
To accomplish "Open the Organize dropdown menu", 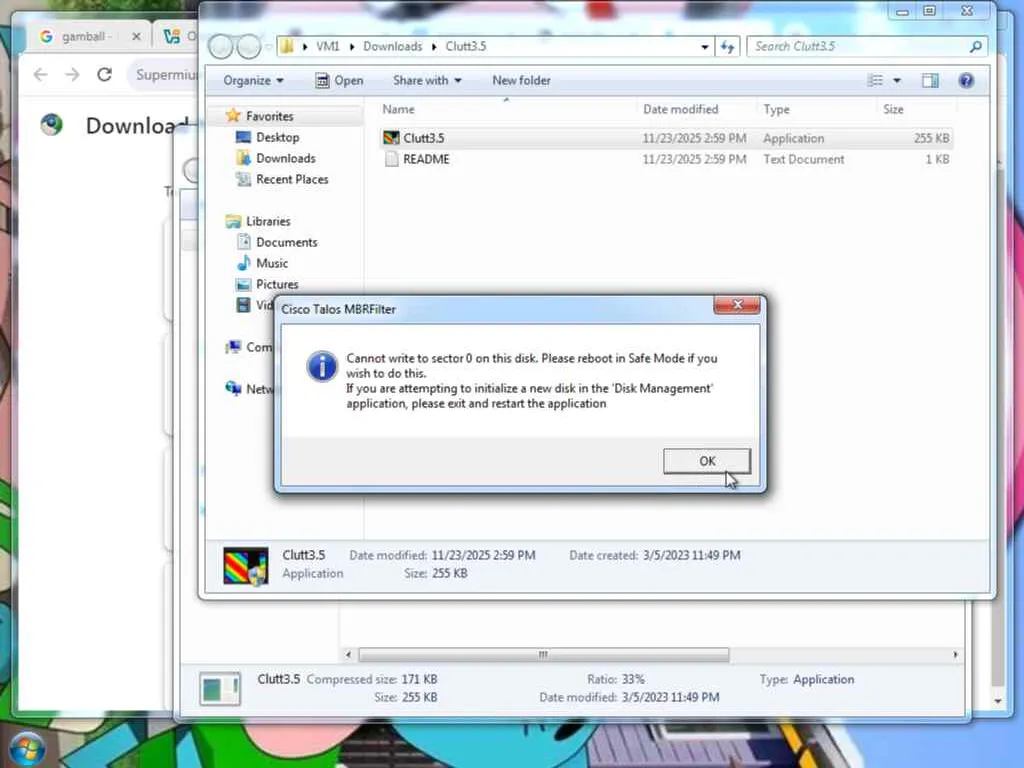I will 253,80.
